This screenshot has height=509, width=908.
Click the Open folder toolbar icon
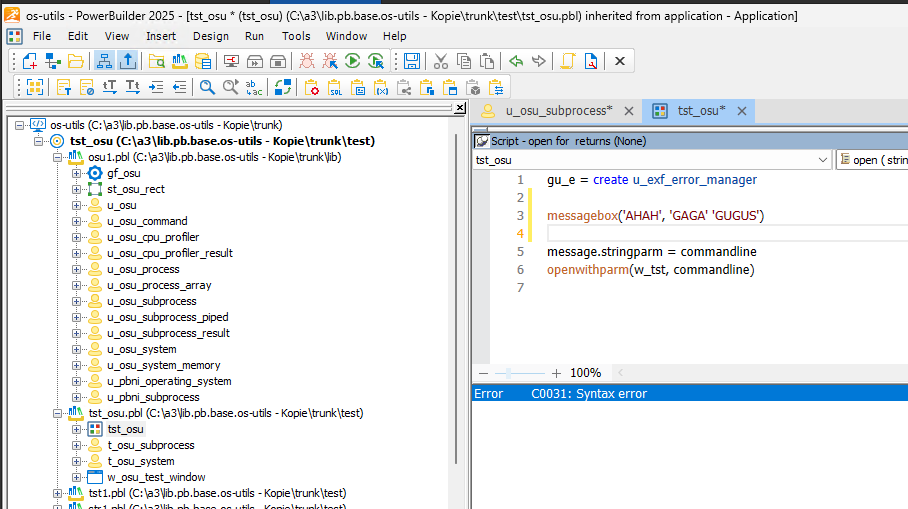(76, 61)
